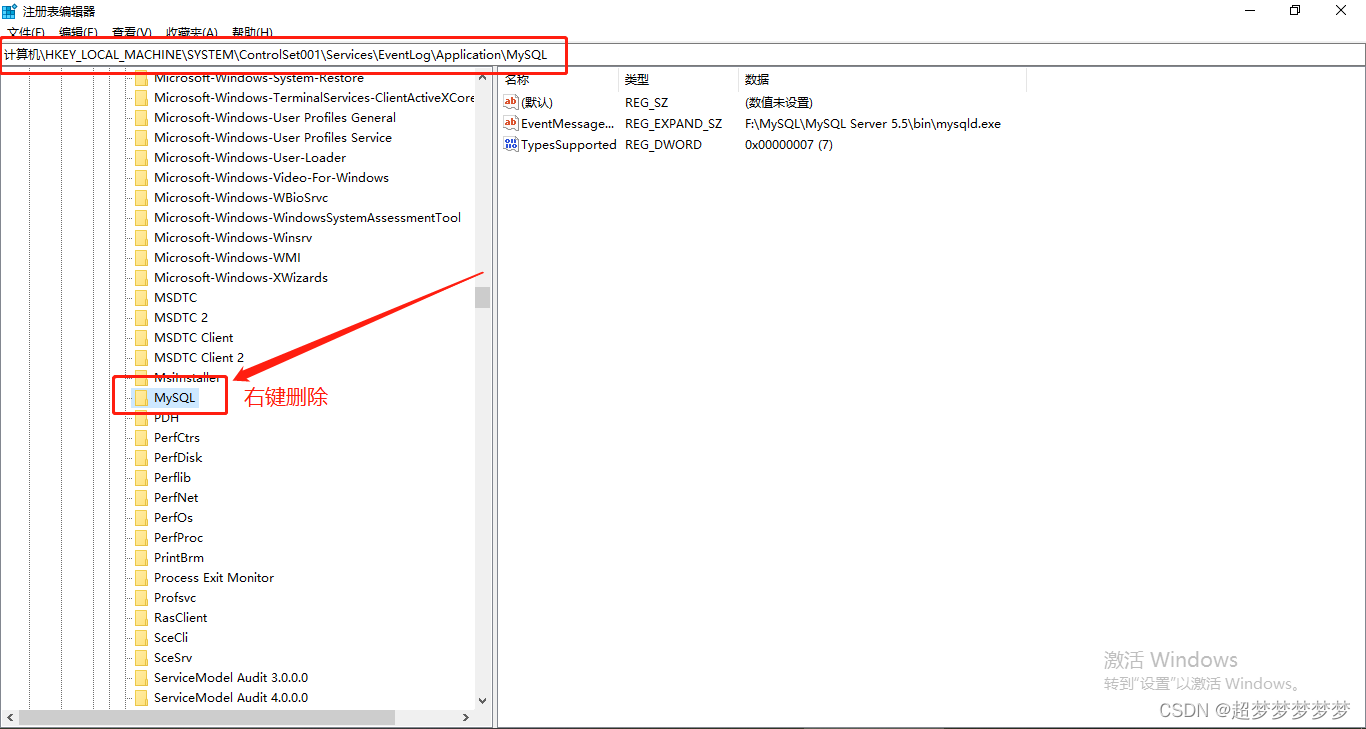Click folder icon of ServiceModel Audit 3.0.0.0
1366x729 pixels.
141,678
